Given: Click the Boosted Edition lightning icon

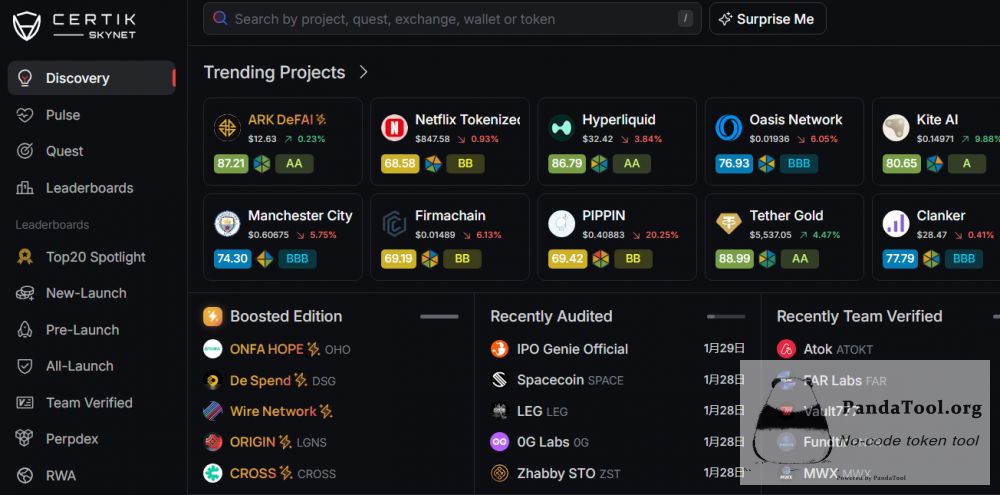Looking at the screenshot, I should (213, 316).
